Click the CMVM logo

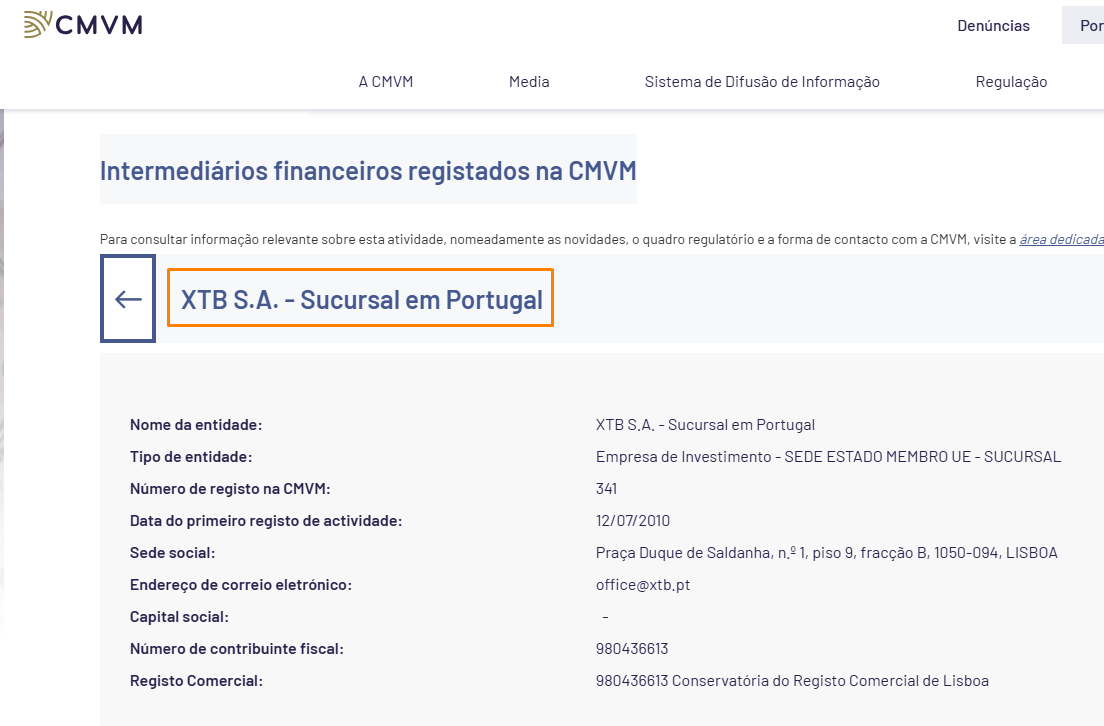(x=83, y=25)
